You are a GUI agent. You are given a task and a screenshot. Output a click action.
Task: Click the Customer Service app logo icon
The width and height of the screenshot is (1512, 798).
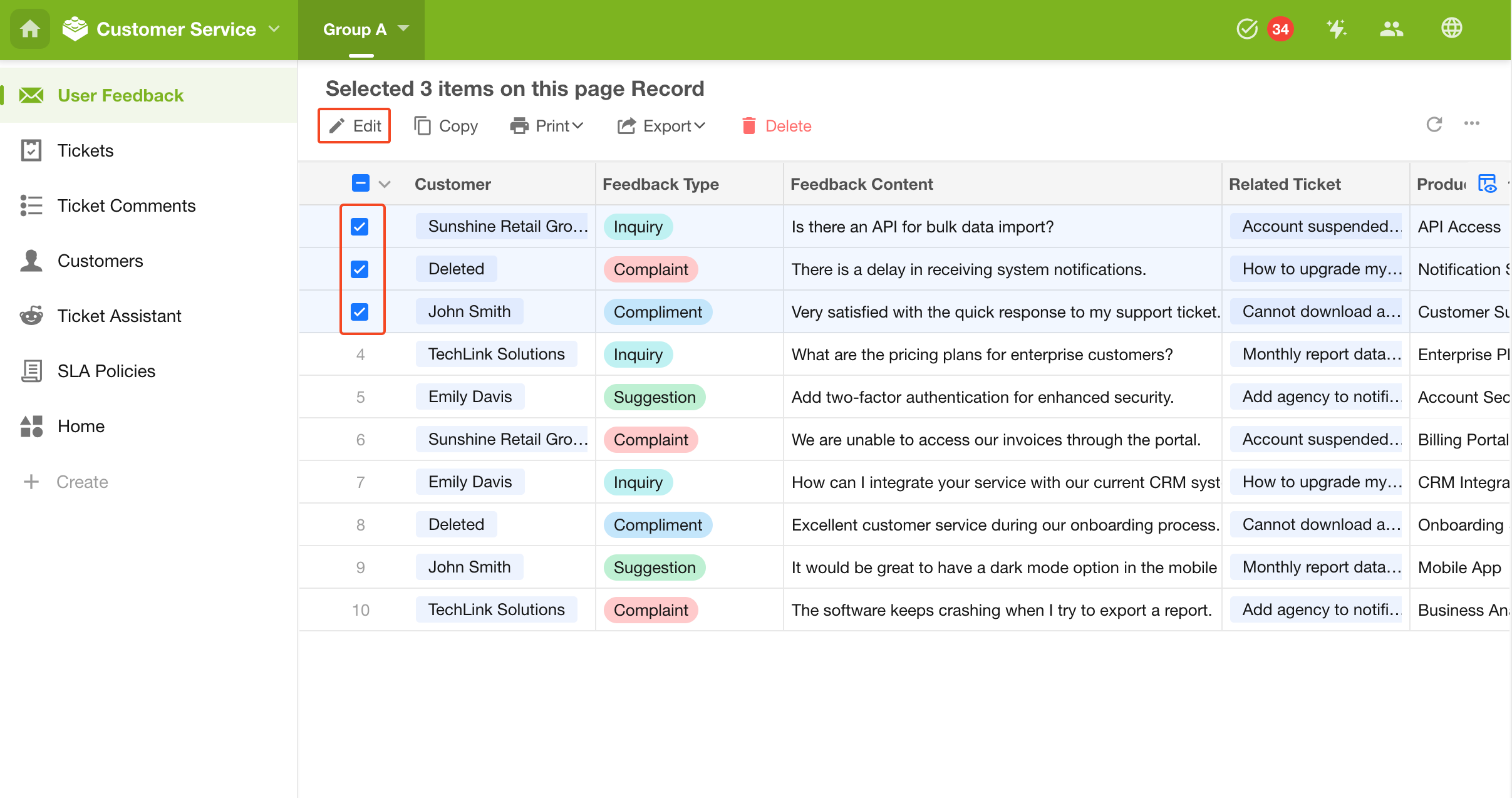[x=75, y=29]
